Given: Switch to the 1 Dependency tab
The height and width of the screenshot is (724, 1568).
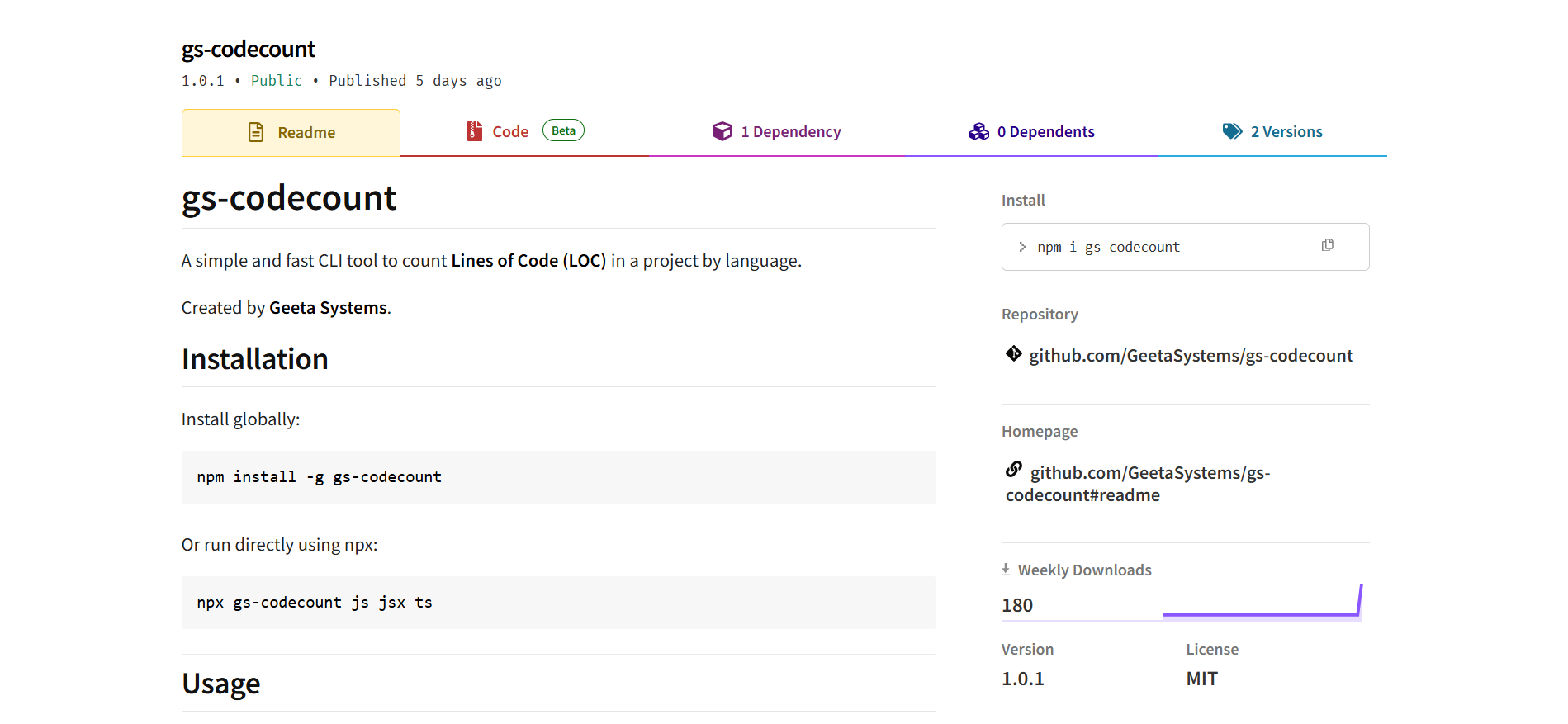Looking at the screenshot, I should coord(790,132).
